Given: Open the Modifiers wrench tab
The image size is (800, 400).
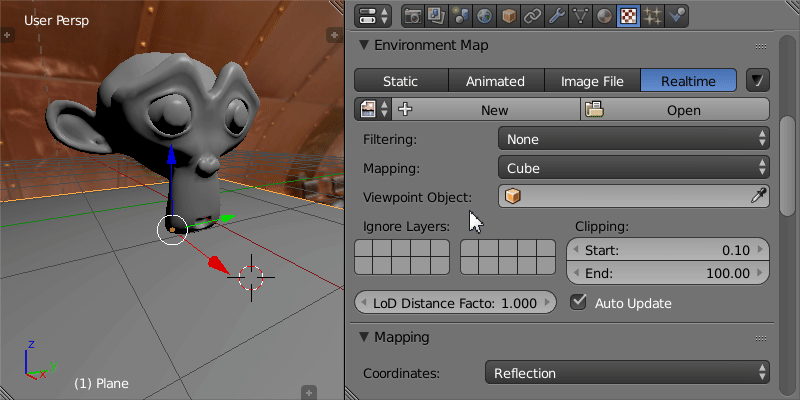Looking at the screenshot, I should click(x=557, y=16).
